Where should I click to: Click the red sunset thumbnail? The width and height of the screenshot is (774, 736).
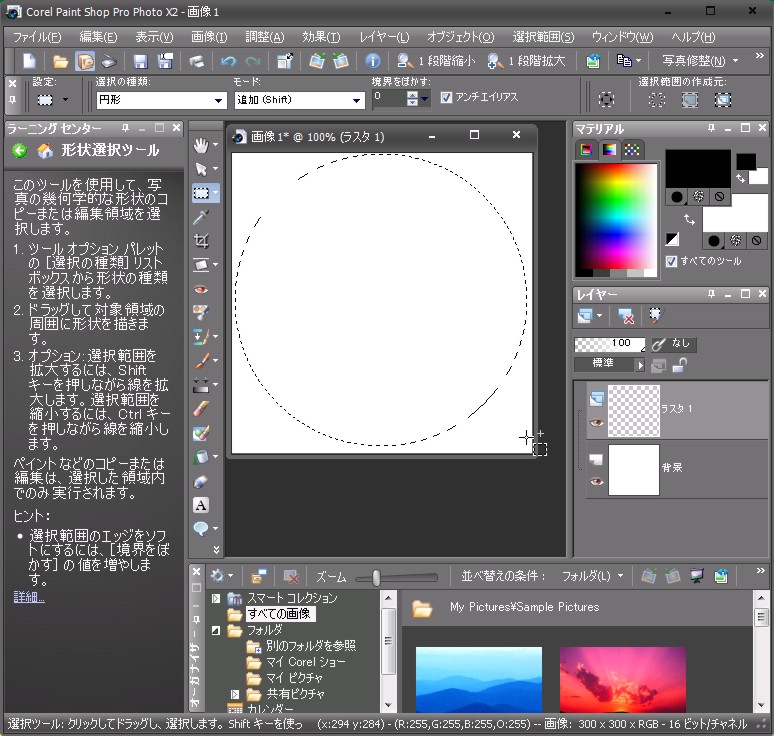click(x=623, y=679)
